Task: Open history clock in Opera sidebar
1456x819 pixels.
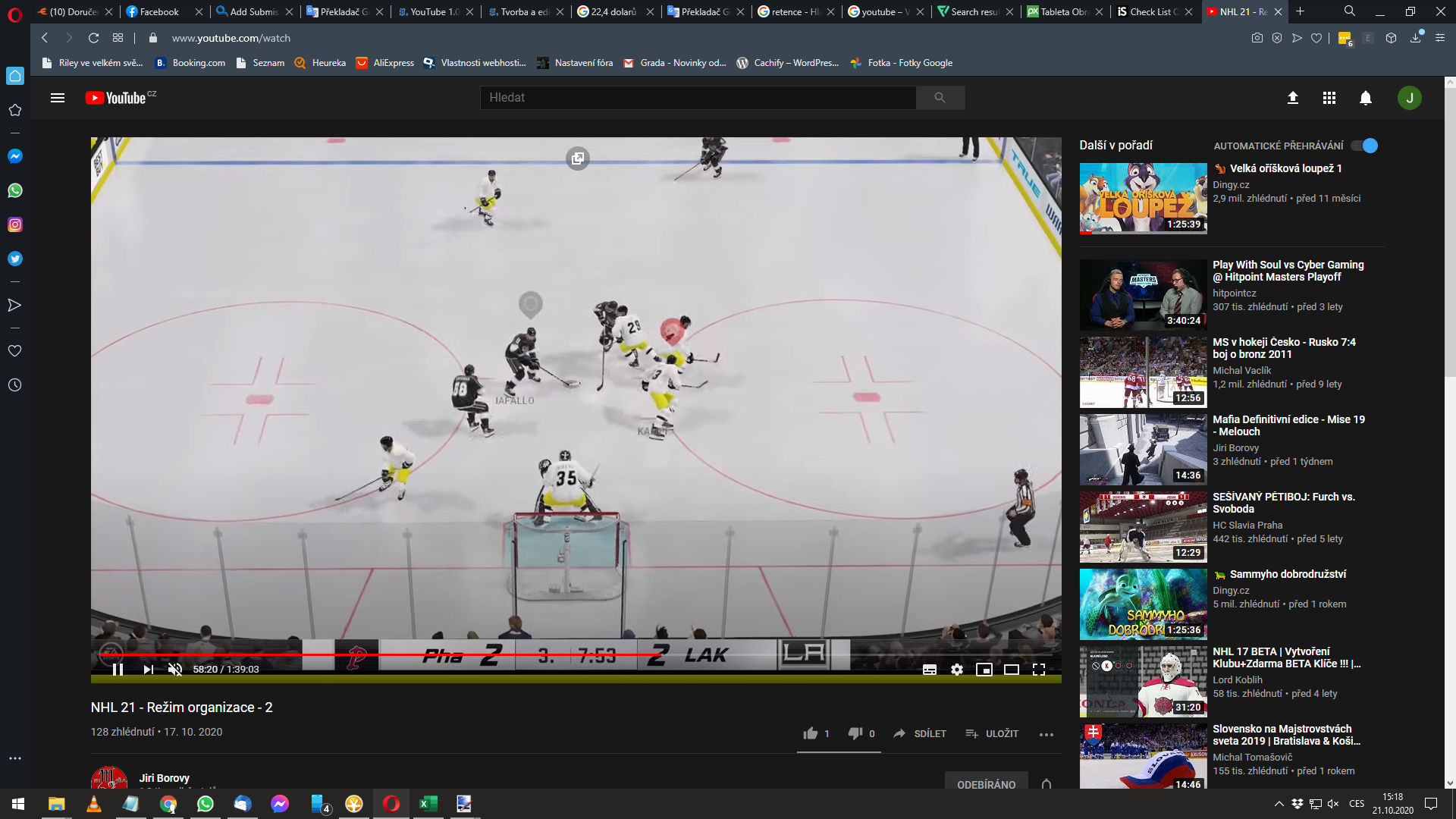Action: coord(14,385)
